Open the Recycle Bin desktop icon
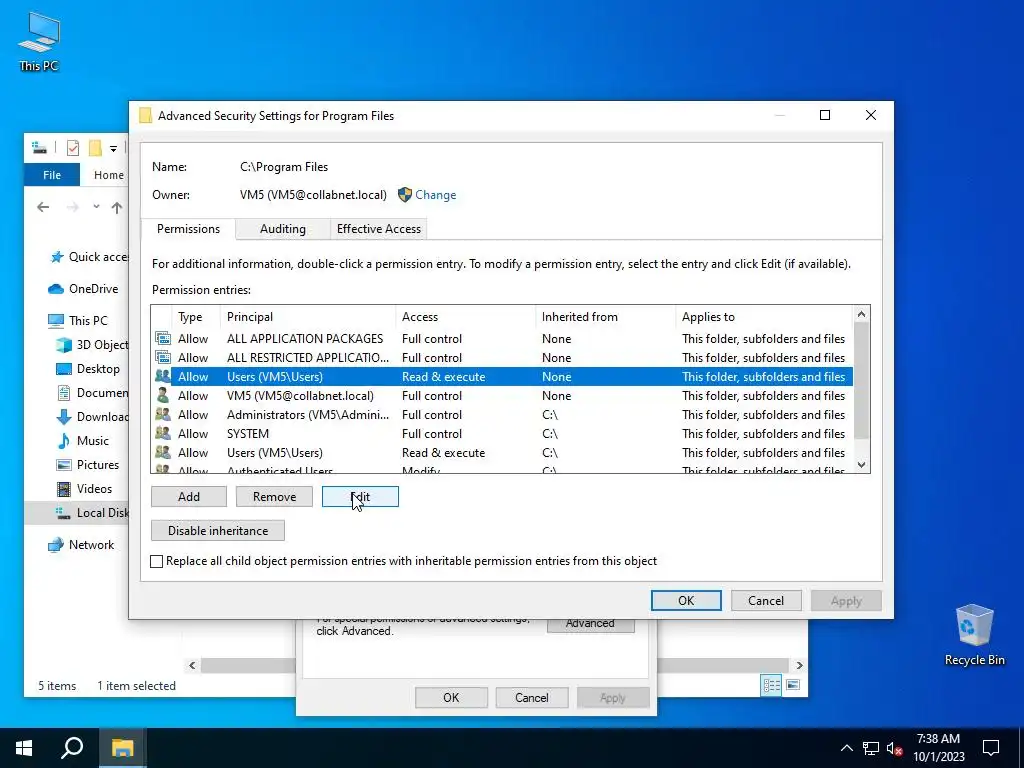 coord(974,633)
